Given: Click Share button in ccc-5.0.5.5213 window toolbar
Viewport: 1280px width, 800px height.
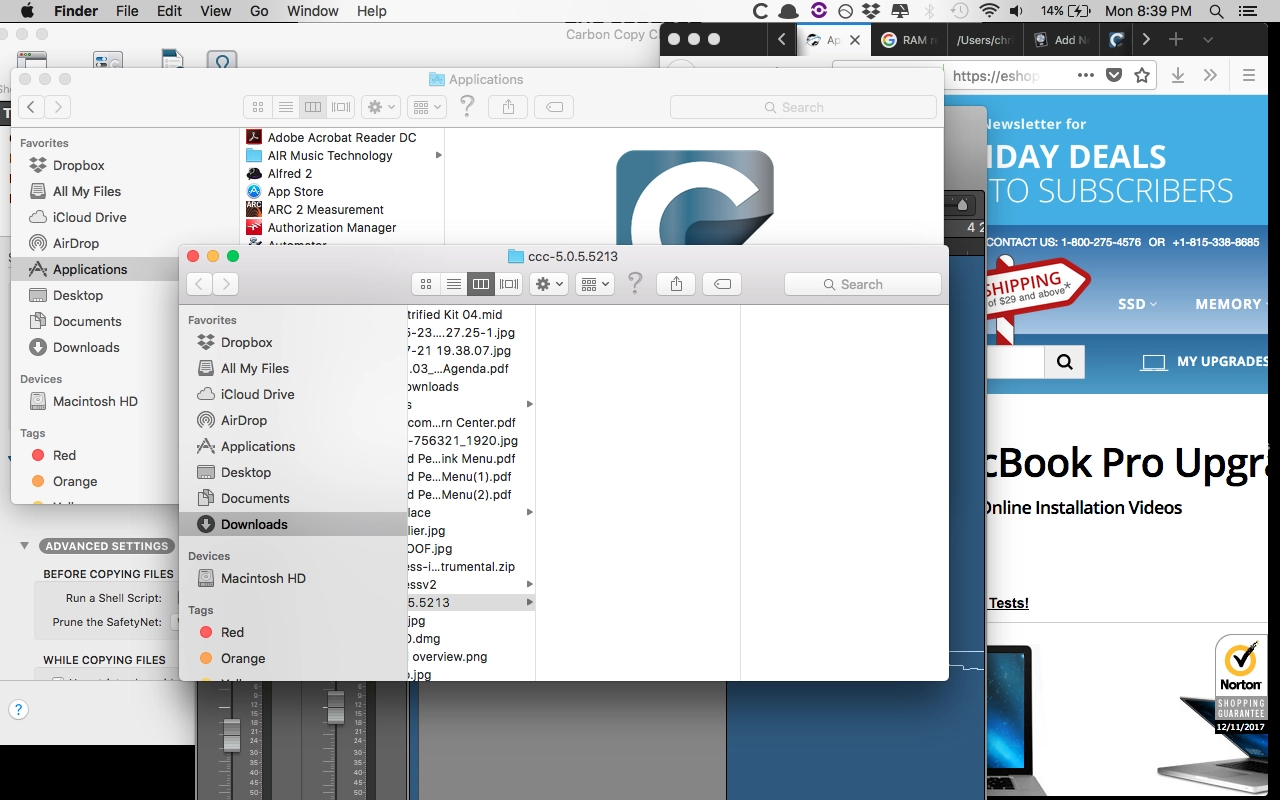Looking at the screenshot, I should point(676,284).
